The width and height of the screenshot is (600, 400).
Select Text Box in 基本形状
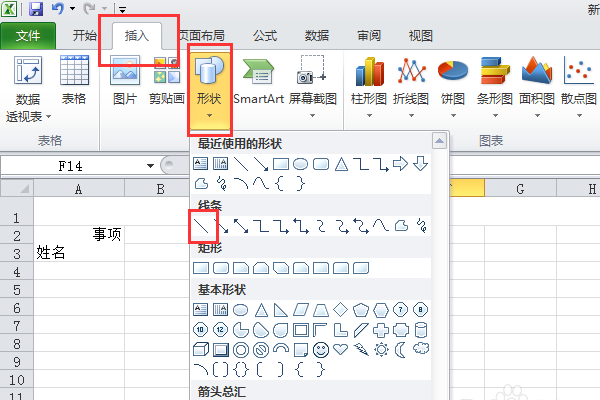[x=201, y=309]
